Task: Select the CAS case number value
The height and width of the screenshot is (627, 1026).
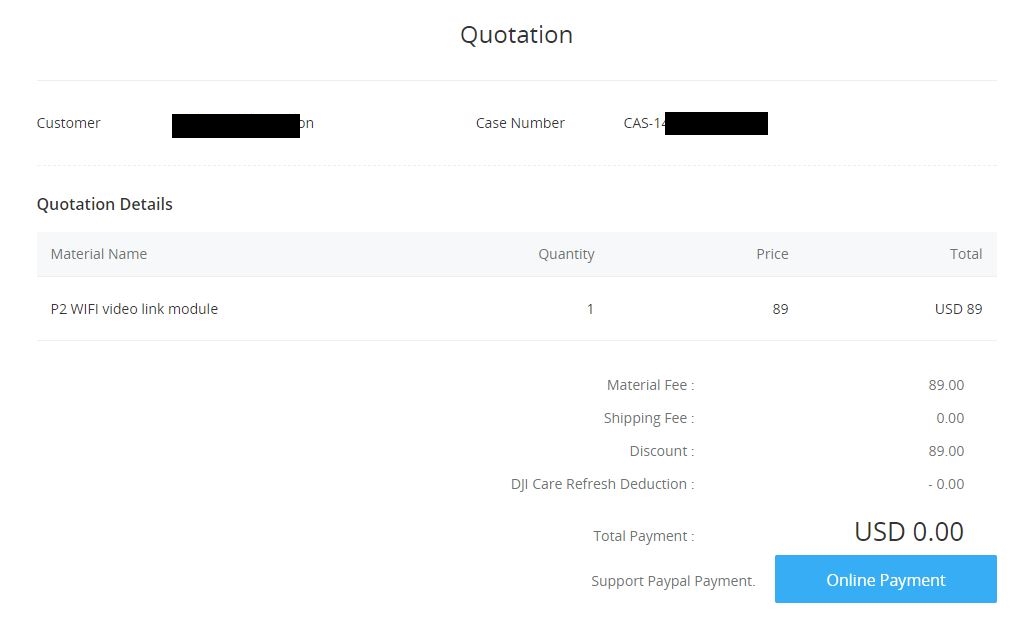Action: click(696, 123)
